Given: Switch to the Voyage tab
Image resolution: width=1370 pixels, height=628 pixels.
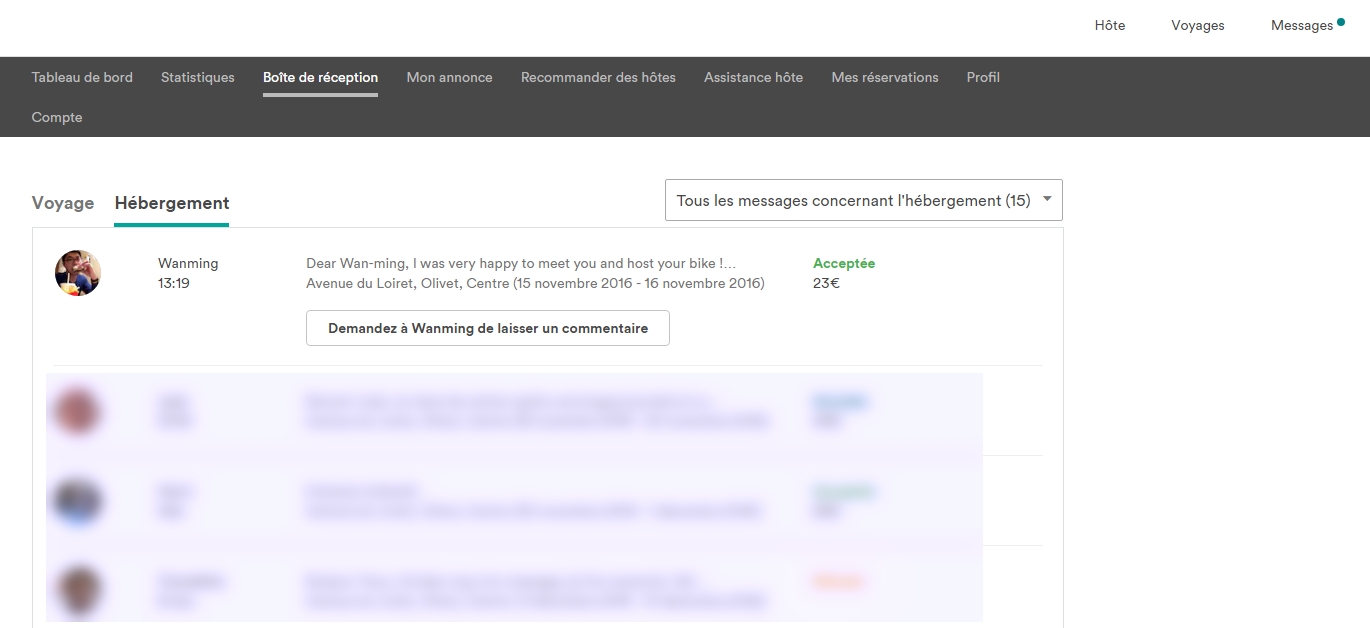Looking at the screenshot, I should click(x=63, y=203).
